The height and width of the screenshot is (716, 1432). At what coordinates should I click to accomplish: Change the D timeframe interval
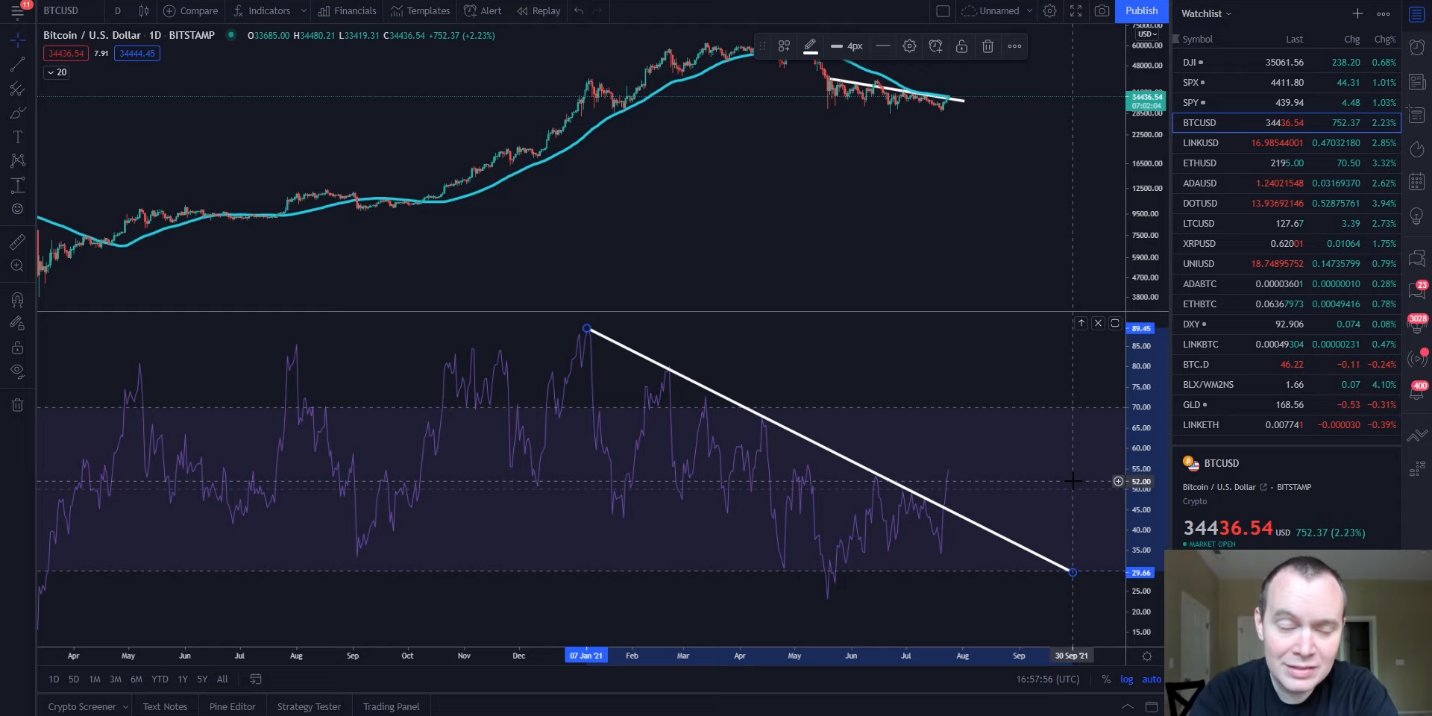[117, 11]
